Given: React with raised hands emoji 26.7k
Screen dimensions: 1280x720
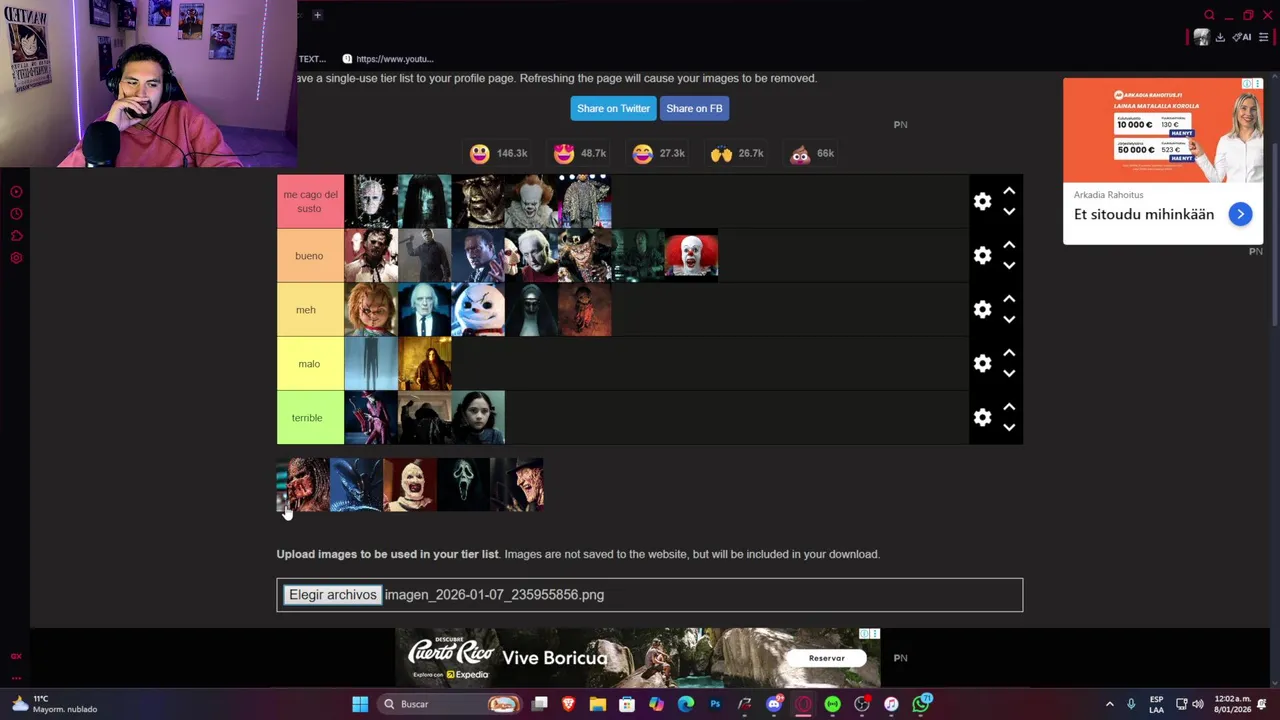Looking at the screenshot, I should point(737,153).
